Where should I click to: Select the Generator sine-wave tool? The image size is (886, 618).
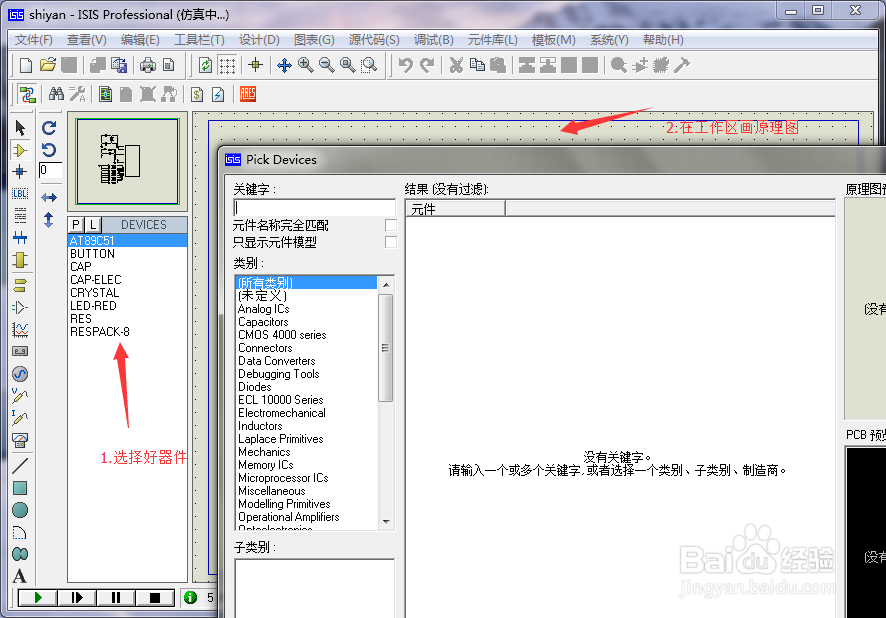pos(20,374)
